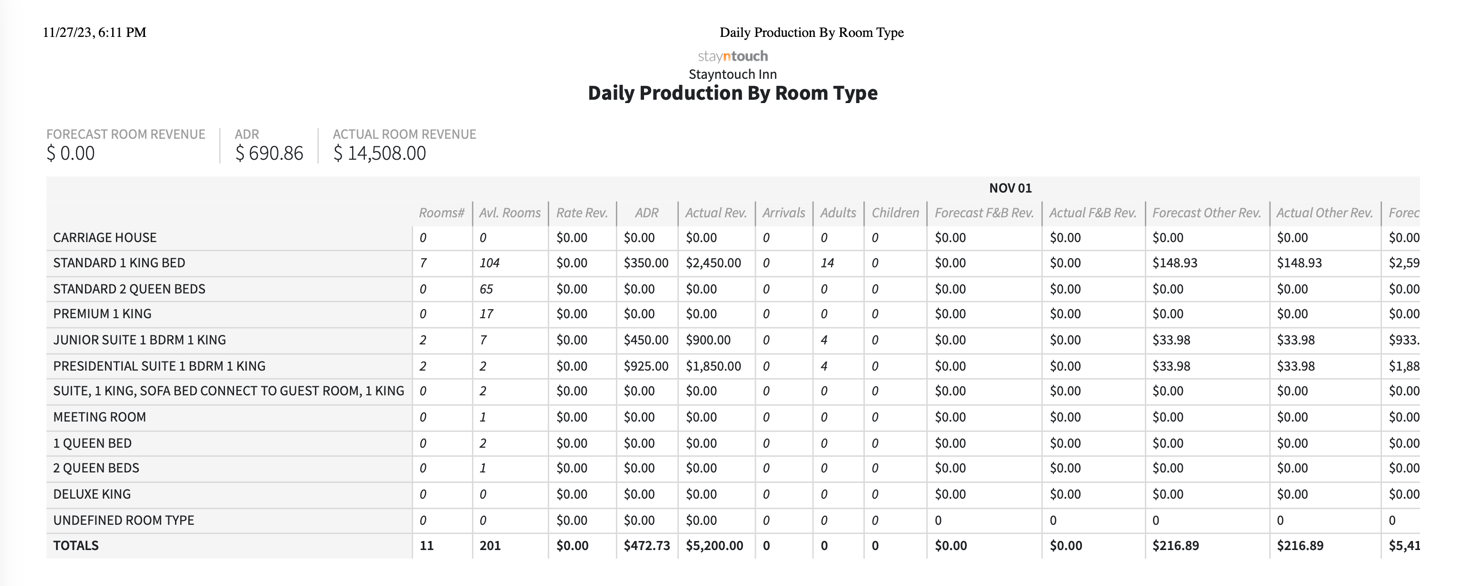Select the Stayntouch Inn property name
Screen dimensions: 1466x586
tap(733, 74)
